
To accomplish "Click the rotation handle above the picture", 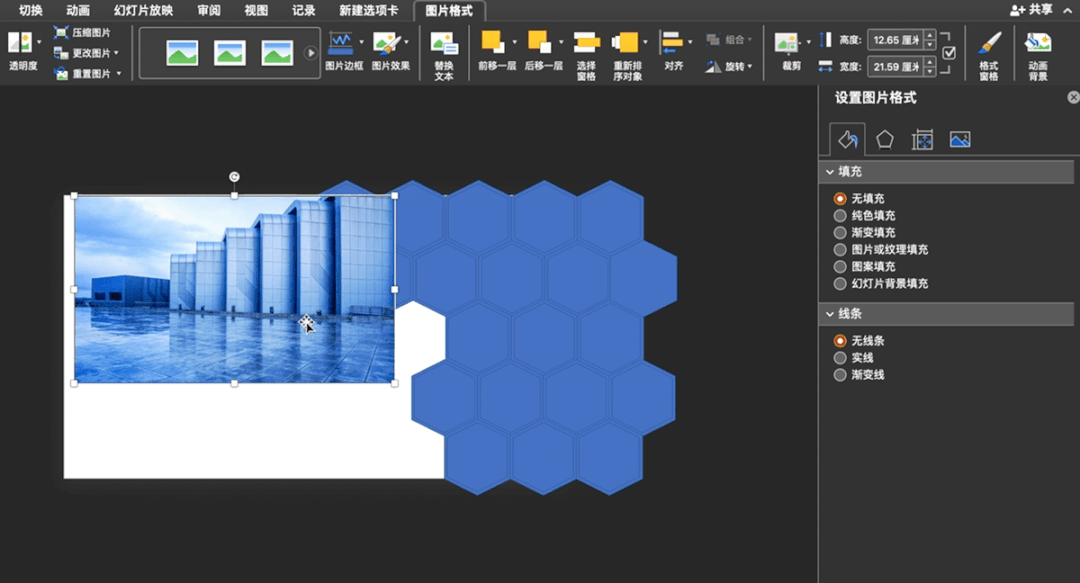I will coord(234,177).
